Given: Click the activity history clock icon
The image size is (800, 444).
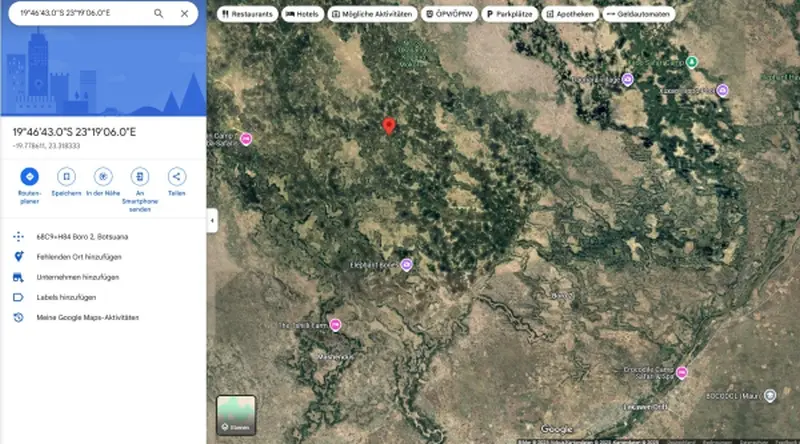Looking at the screenshot, I should tap(18, 317).
